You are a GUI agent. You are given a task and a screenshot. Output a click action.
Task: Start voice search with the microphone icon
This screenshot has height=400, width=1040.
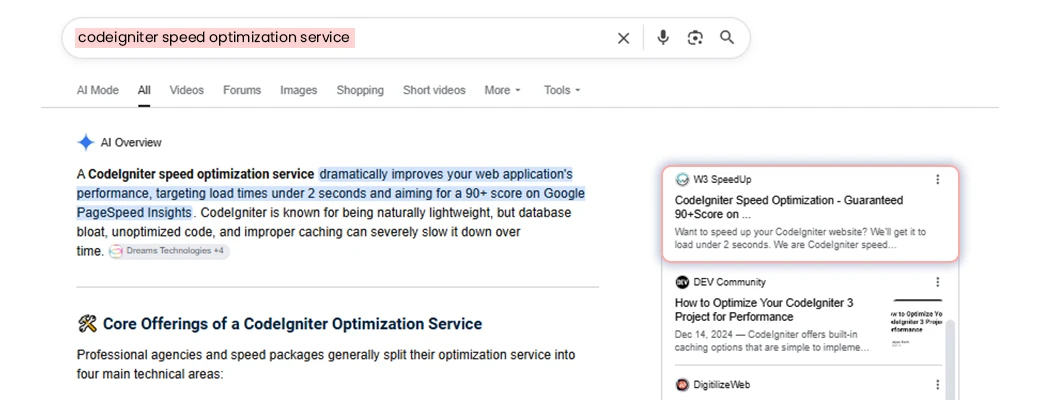[663, 38]
